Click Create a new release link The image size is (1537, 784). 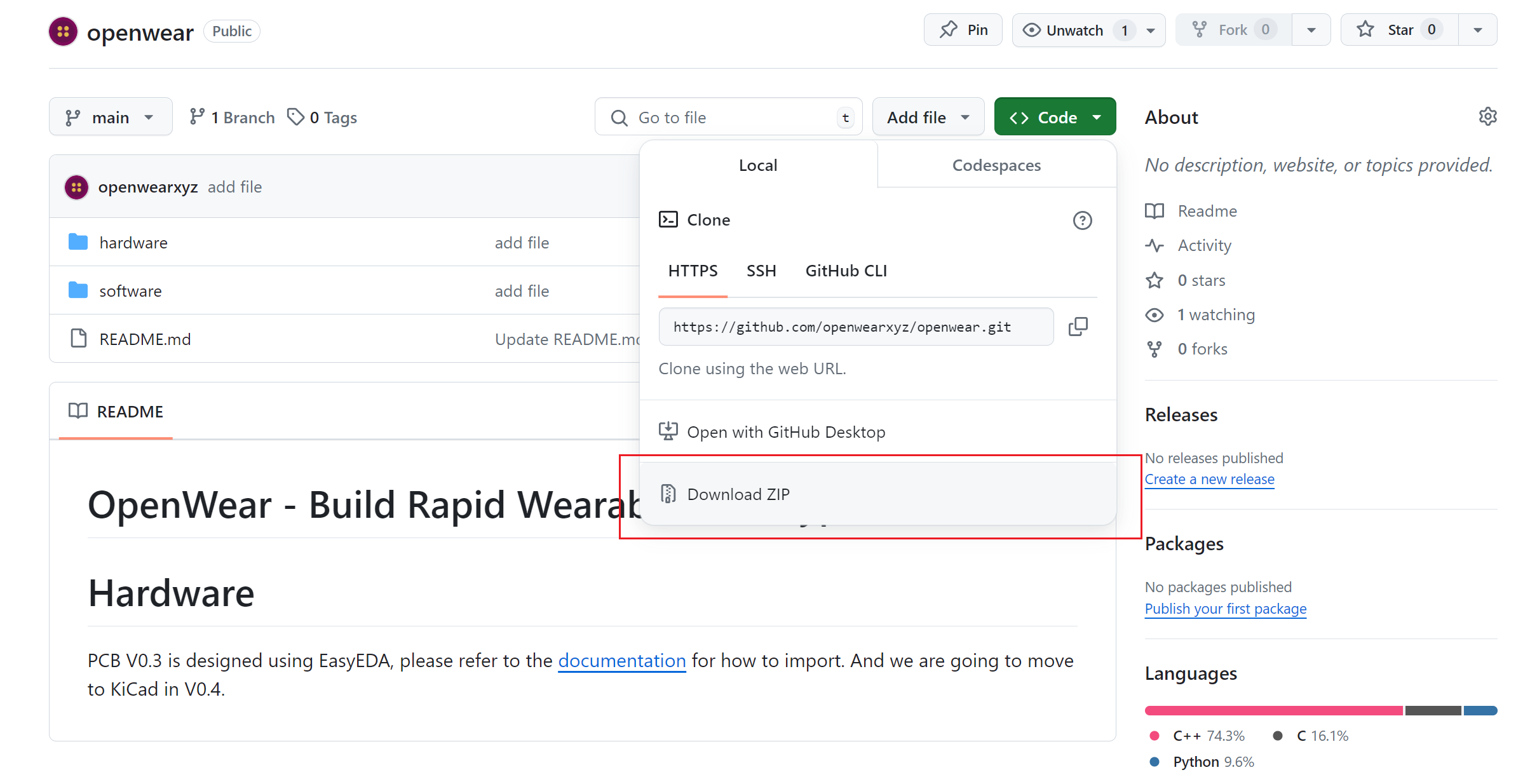click(1209, 479)
